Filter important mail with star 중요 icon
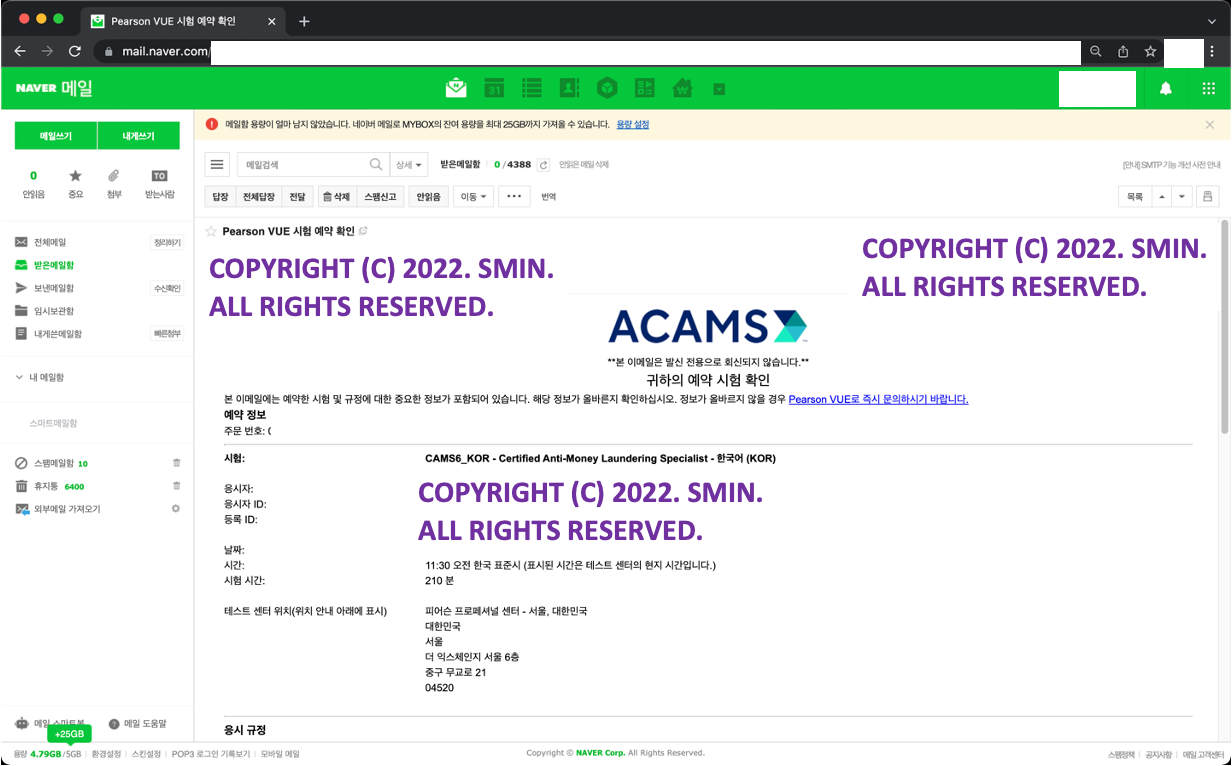Viewport: 1232px width, 766px height. point(75,184)
